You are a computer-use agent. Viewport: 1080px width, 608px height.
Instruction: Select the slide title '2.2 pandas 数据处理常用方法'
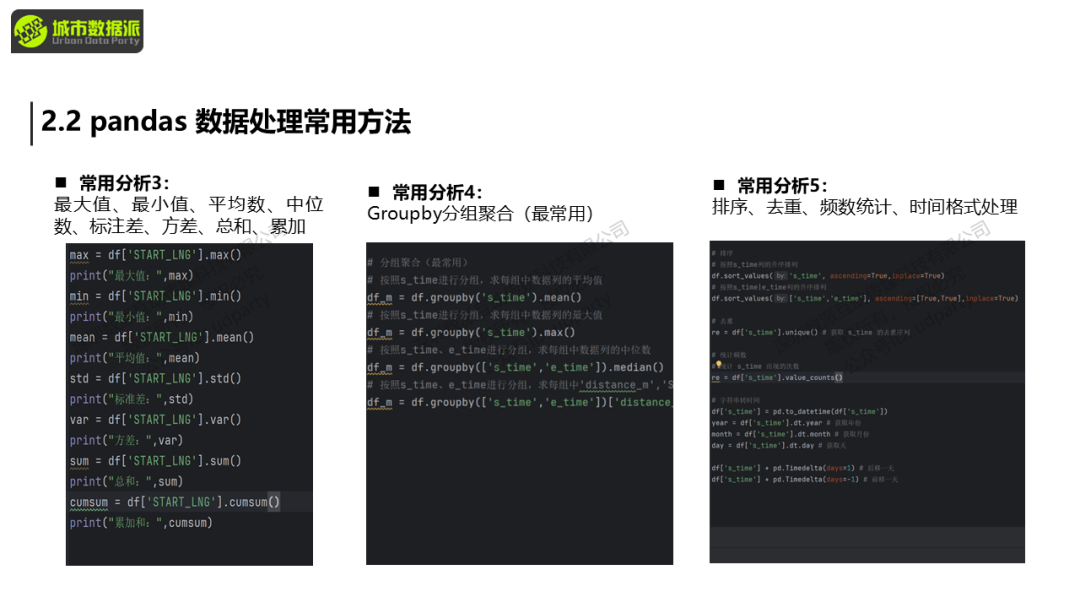(x=225, y=122)
